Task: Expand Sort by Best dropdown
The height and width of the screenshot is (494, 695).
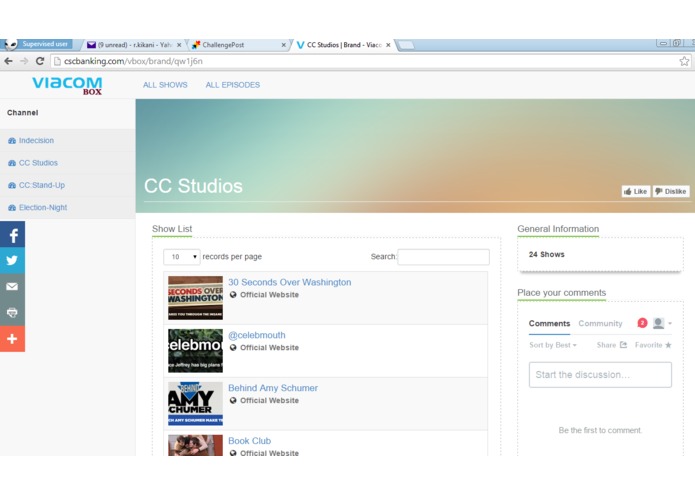Action: pos(553,345)
